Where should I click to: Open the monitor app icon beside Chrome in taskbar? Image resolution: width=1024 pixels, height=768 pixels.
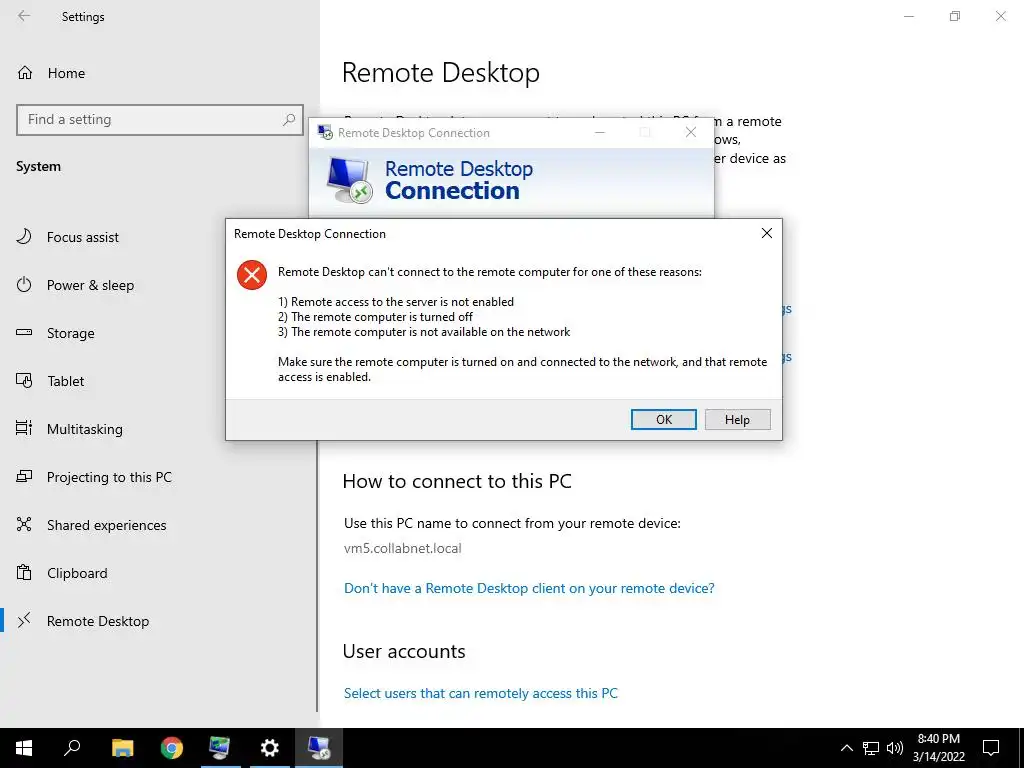tap(219, 748)
